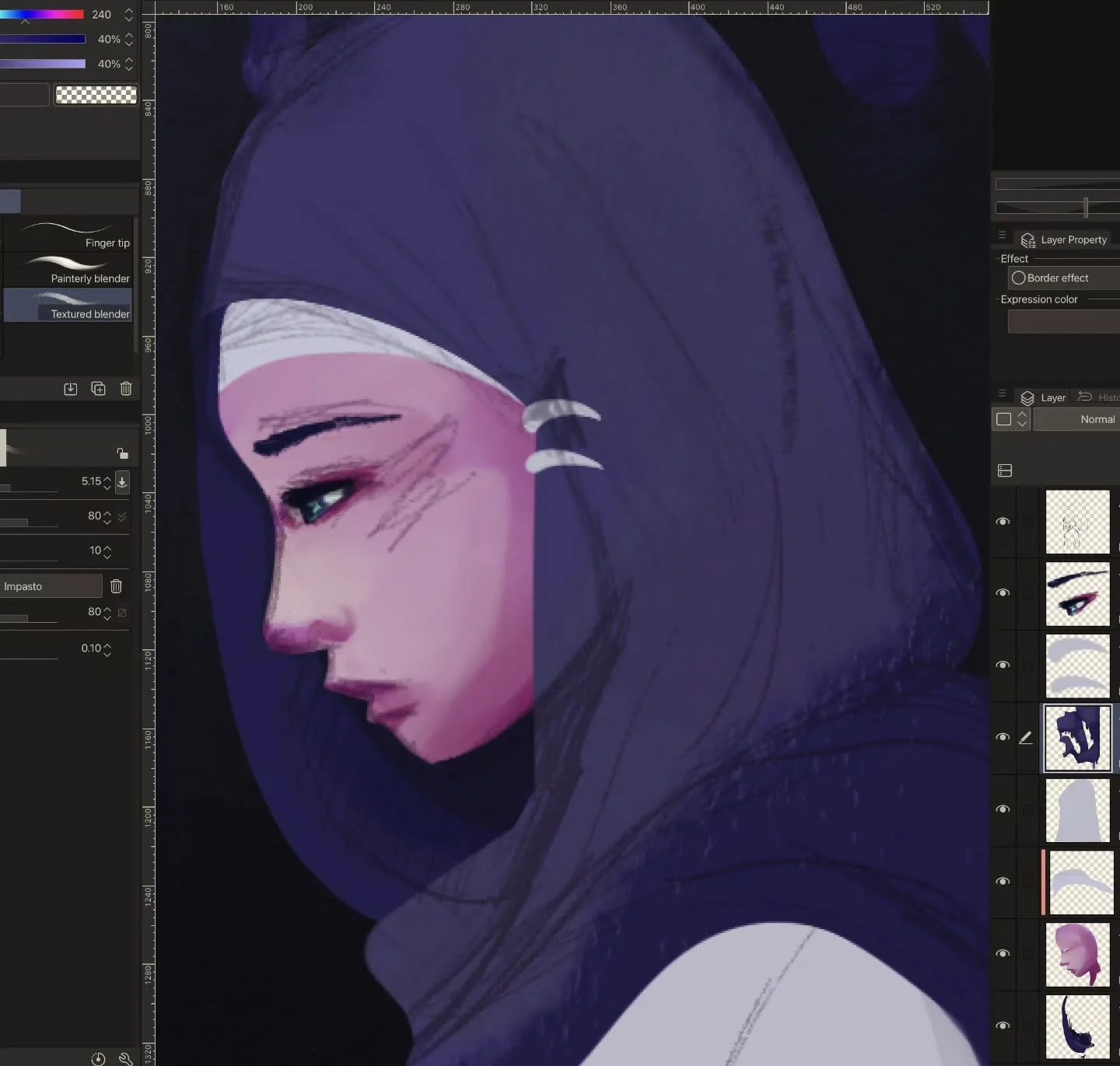Select the dark hijab shapes layer thumbnail
This screenshot has width=1120, height=1066.
point(1077,737)
